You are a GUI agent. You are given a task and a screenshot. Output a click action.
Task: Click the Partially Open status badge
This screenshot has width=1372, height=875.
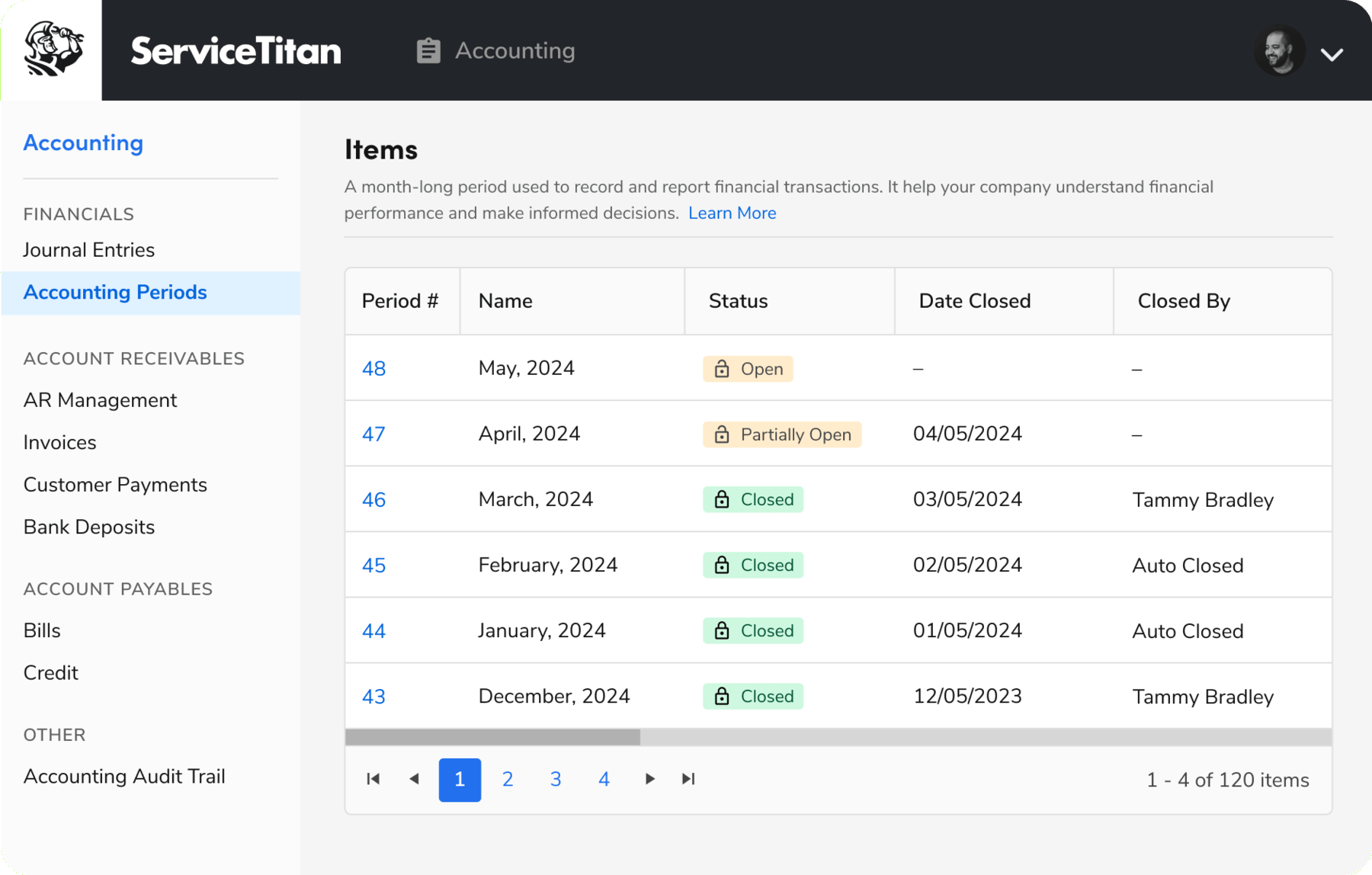tap(782, 434)
